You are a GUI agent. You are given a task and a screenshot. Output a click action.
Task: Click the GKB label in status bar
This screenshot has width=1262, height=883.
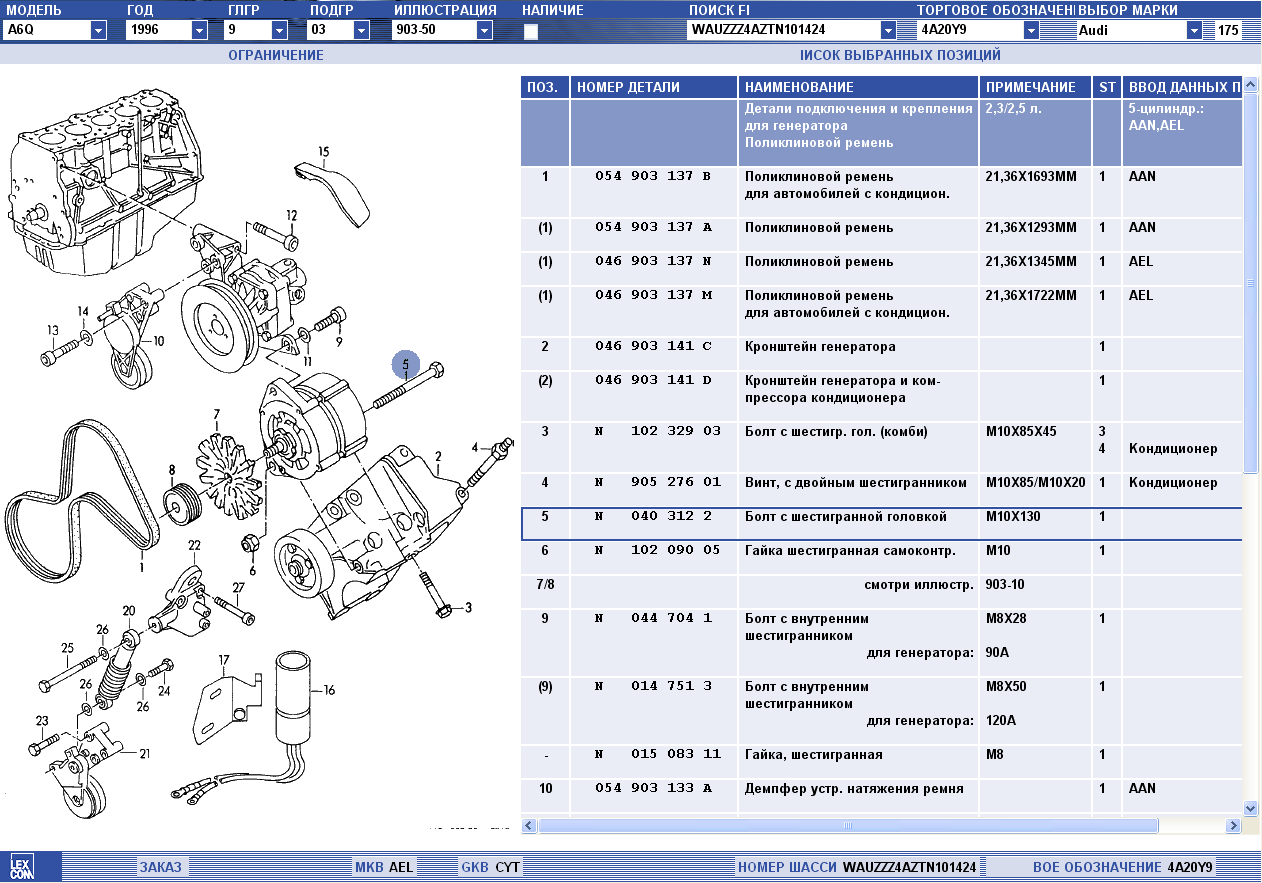point(475,867)
